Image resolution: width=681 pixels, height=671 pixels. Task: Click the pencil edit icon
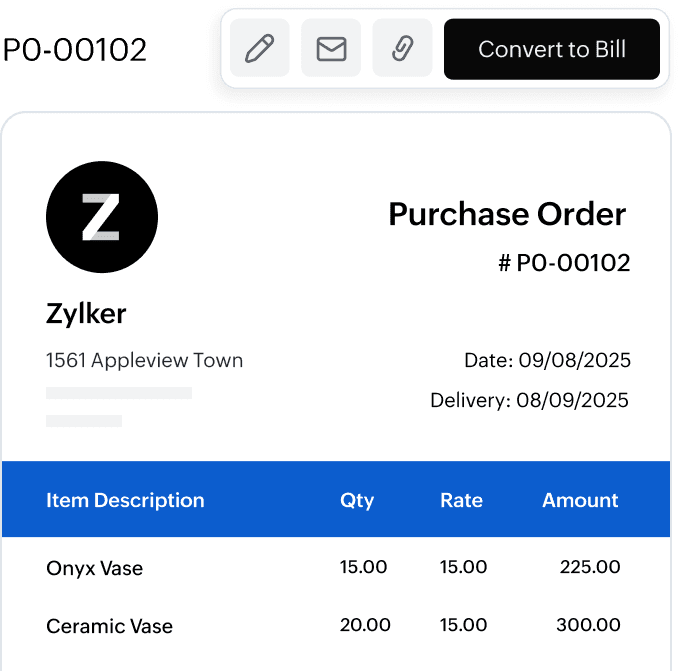point(260,48)
